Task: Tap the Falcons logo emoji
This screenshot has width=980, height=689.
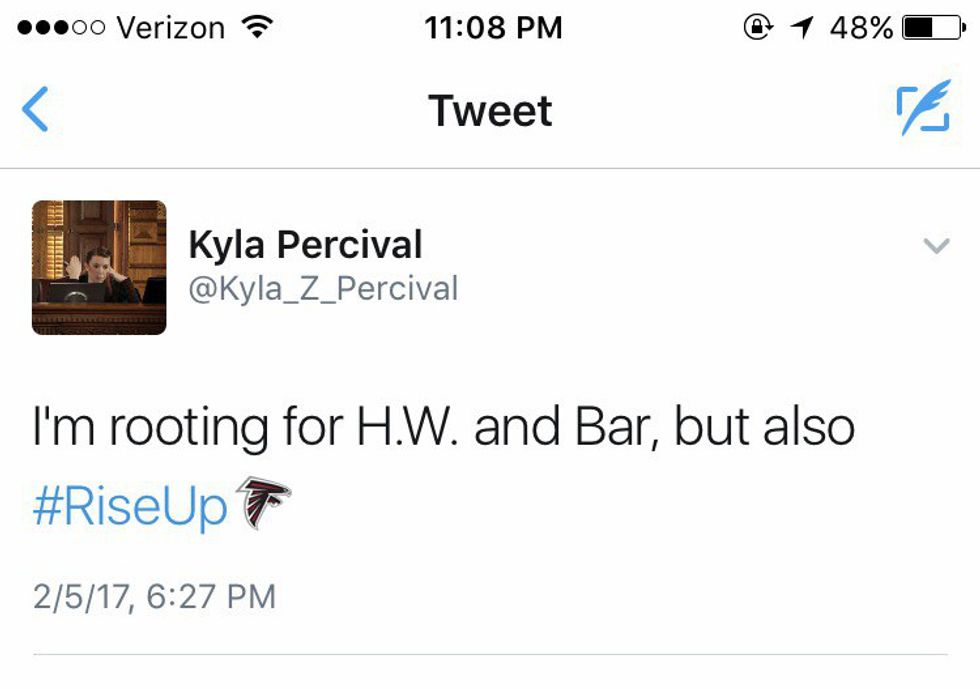Action: pos(263,503)
